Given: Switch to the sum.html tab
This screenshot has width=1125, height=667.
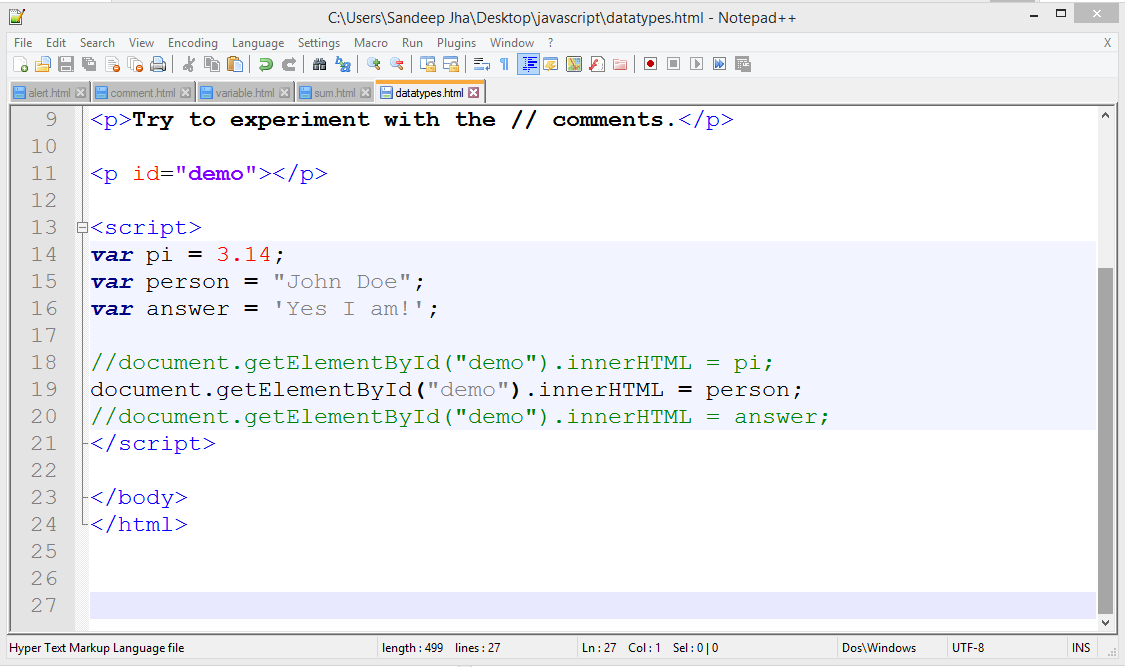Looking at the screenshot, I should 332,91.
